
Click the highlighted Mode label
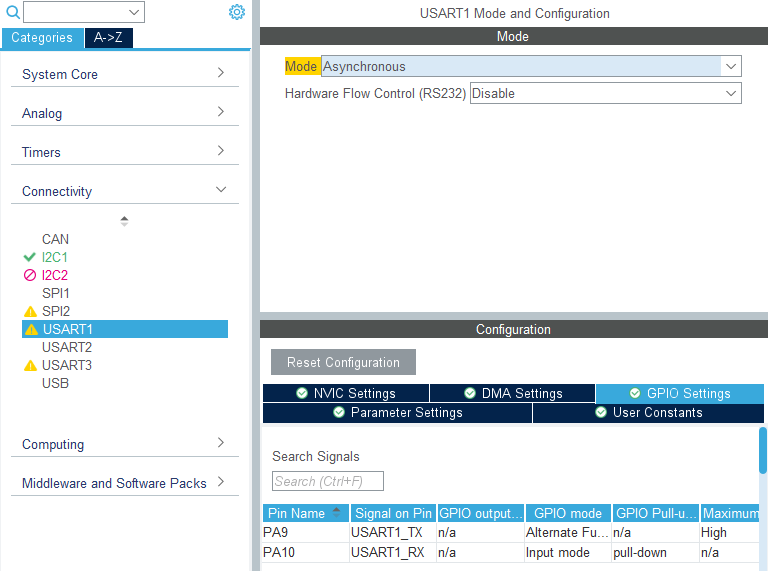(x=301, y=66)
